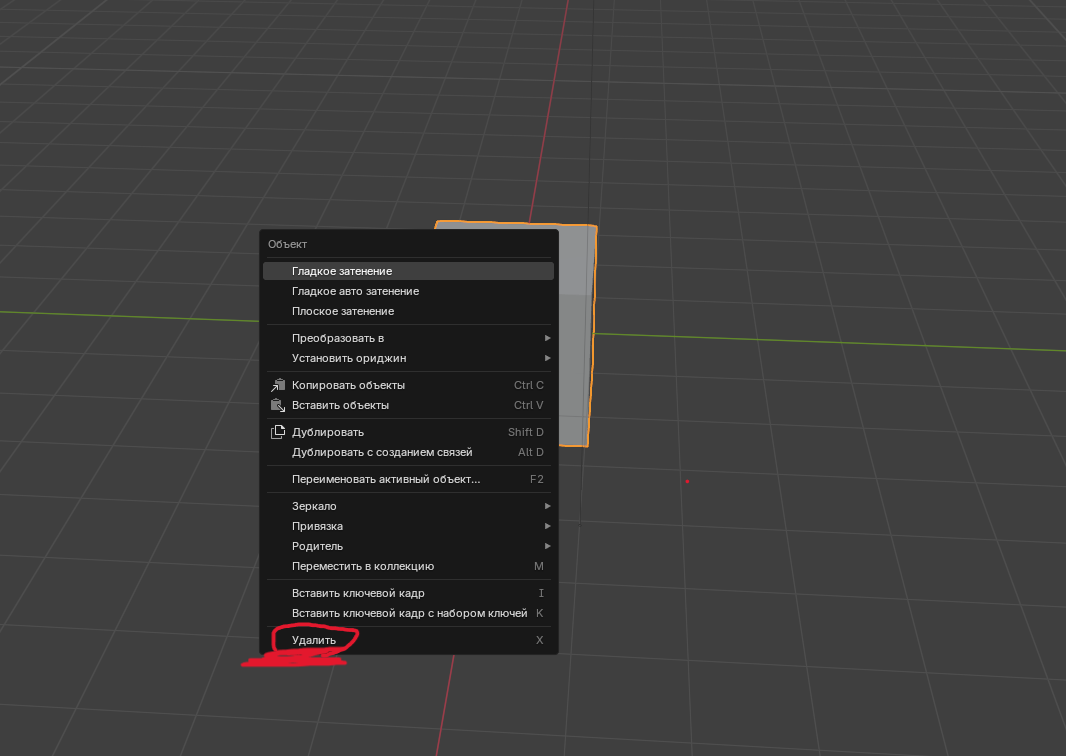Click the copy objects icon
Viewport: 1066px width, 756px height.
coord(277,385)
